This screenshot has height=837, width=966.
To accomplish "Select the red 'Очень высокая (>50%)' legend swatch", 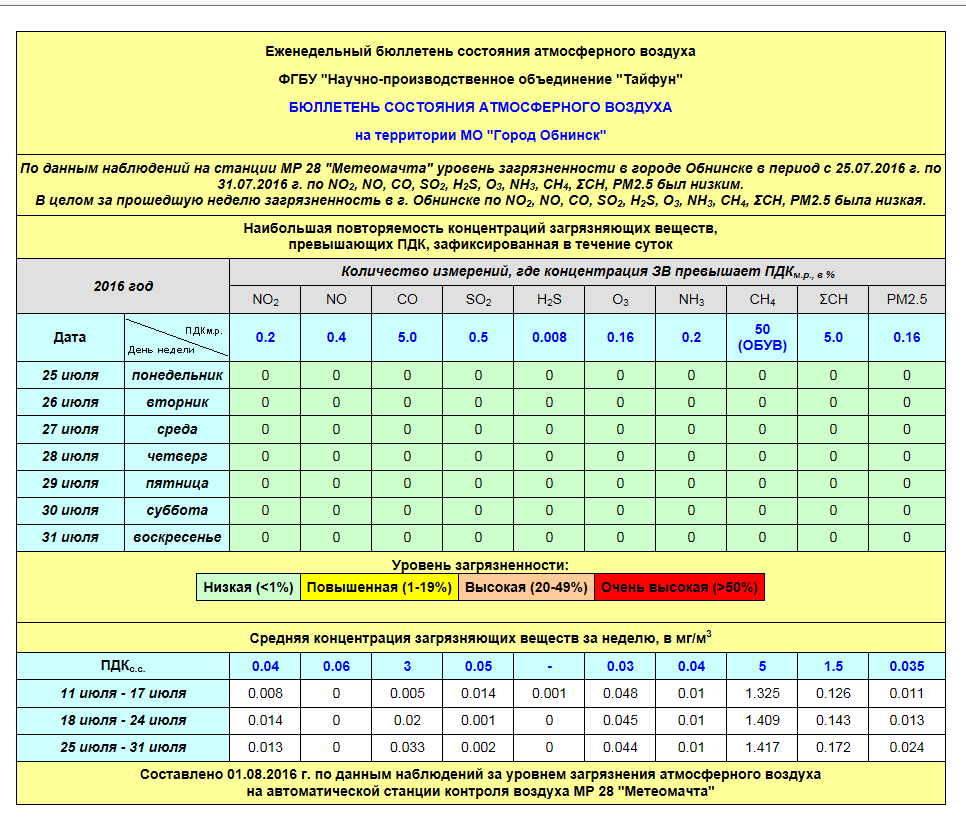I will pos(679,587).
